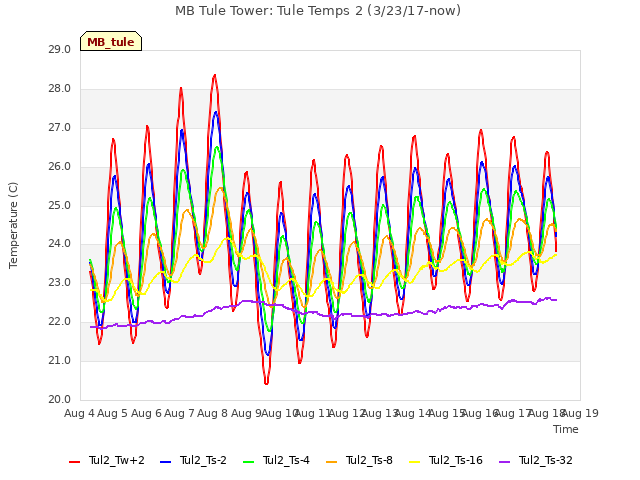Click the Temperature (C) axis label
640x480 pixels.
pyautogui.click(x=13, y=225)
